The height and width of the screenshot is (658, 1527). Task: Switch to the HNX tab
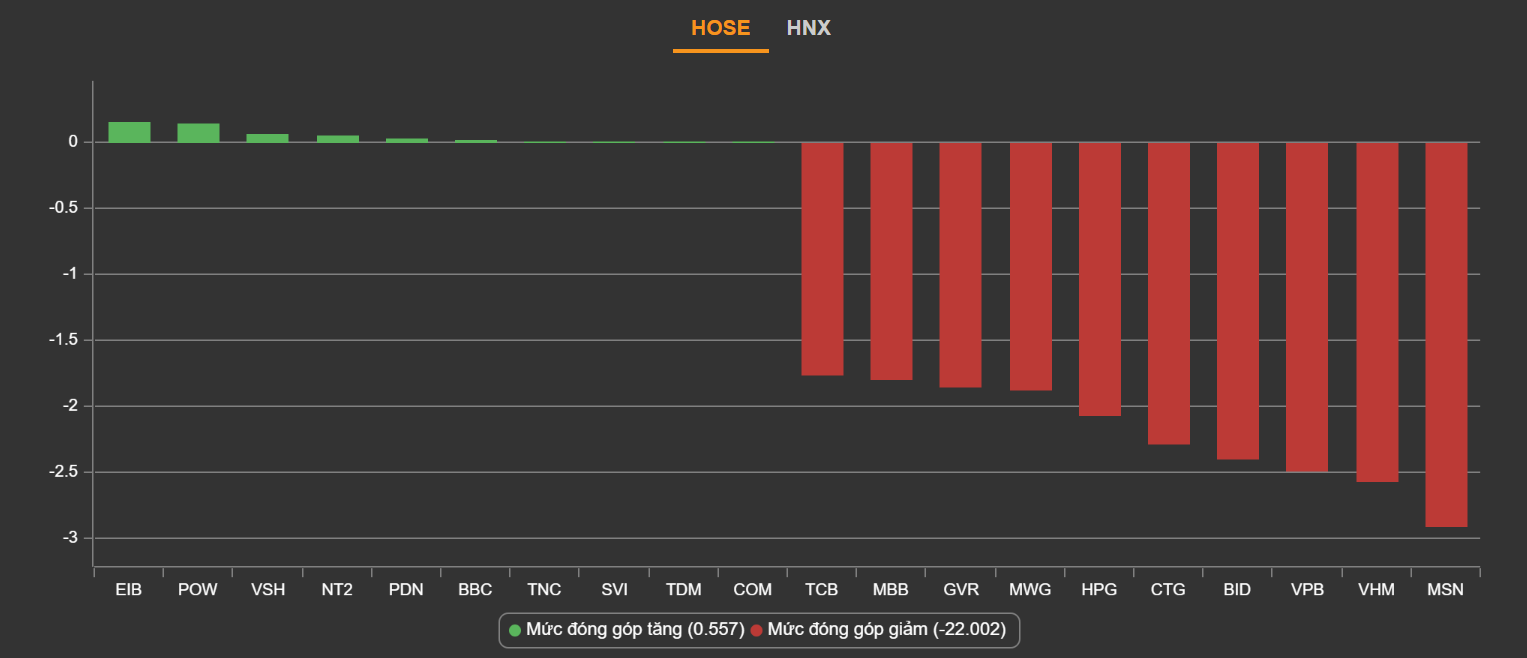[808, 28]
